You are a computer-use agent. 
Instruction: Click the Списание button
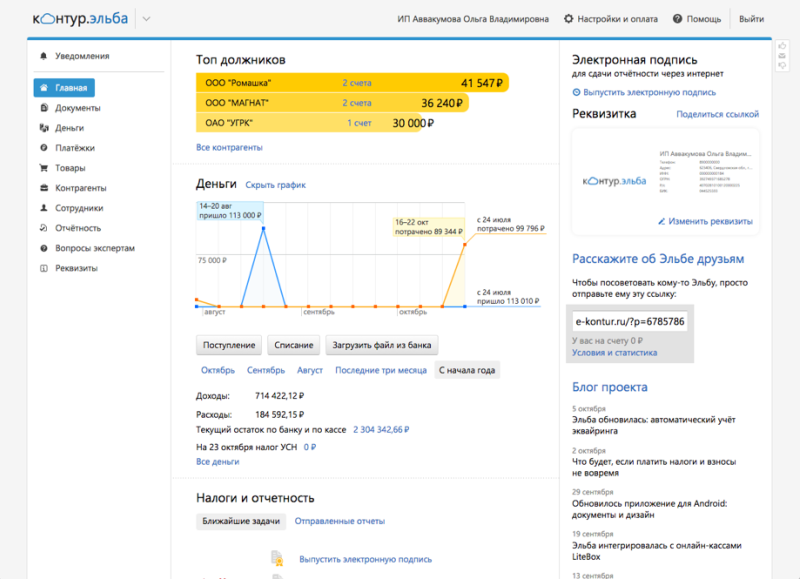coord(294,345)
